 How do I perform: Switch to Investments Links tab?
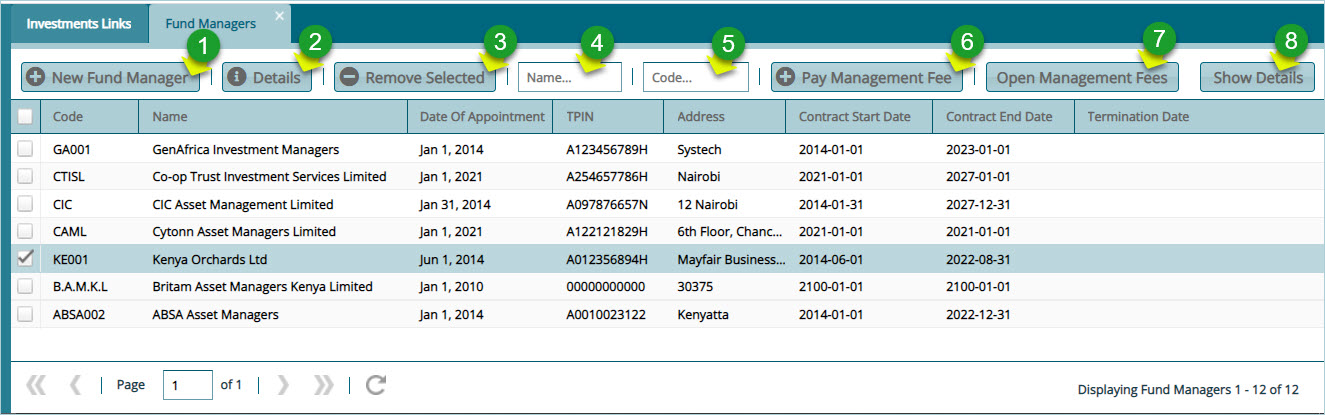pos(79,24)
